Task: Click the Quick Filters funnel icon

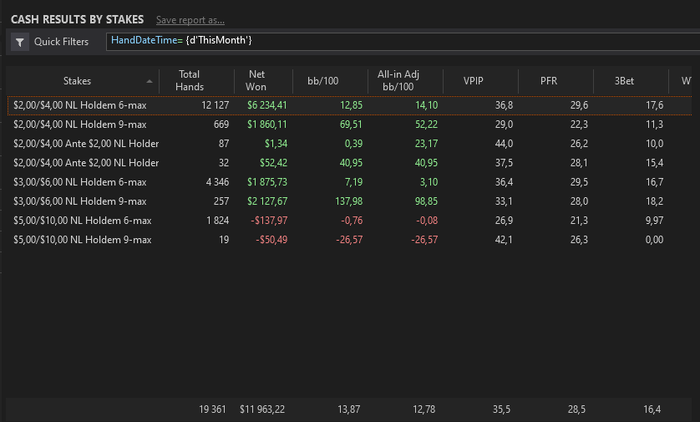Action: pyautogui.click(x=21, y=42)
